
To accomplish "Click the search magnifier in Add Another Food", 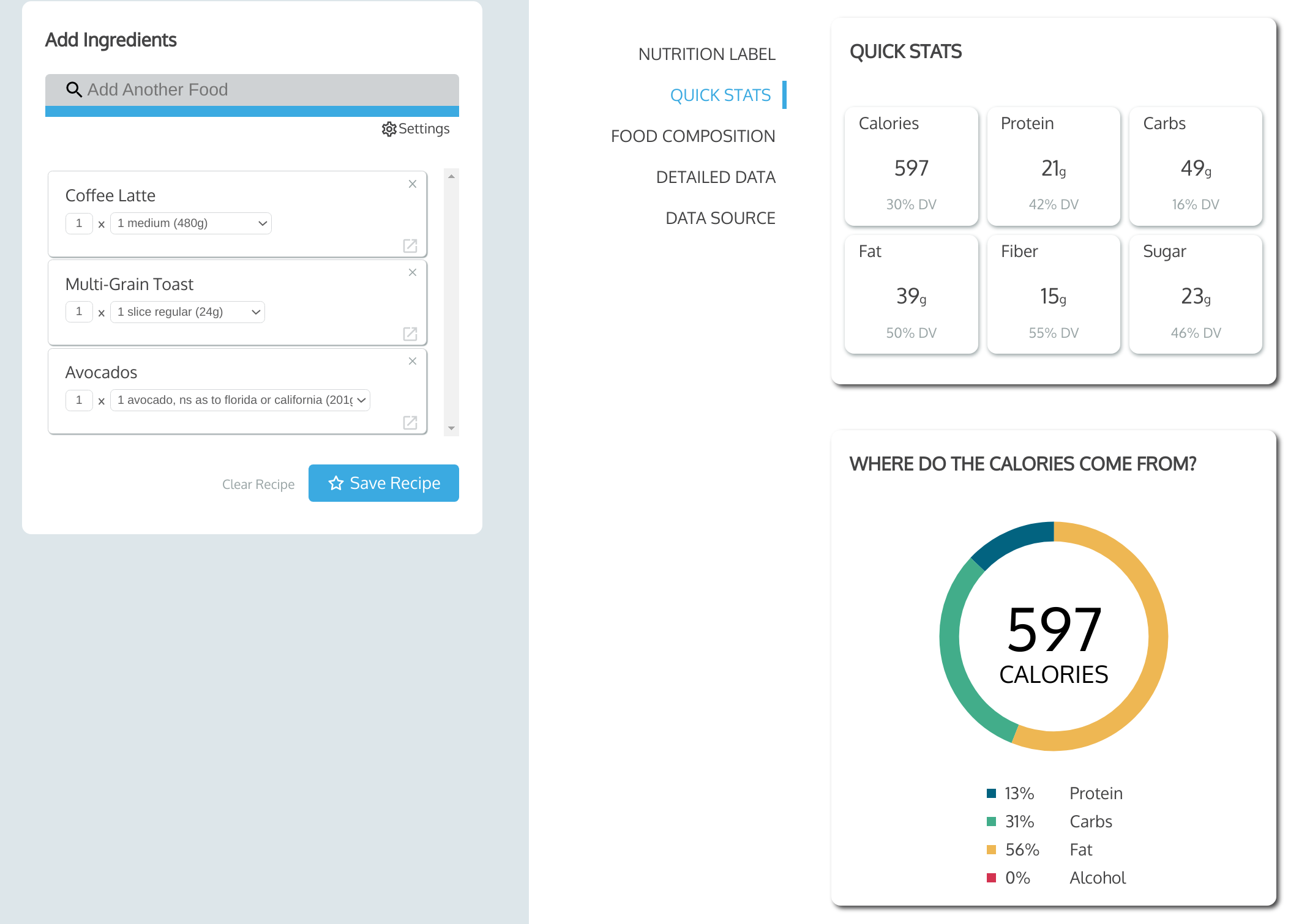I will pyautogui.click(x=75, y=89).
